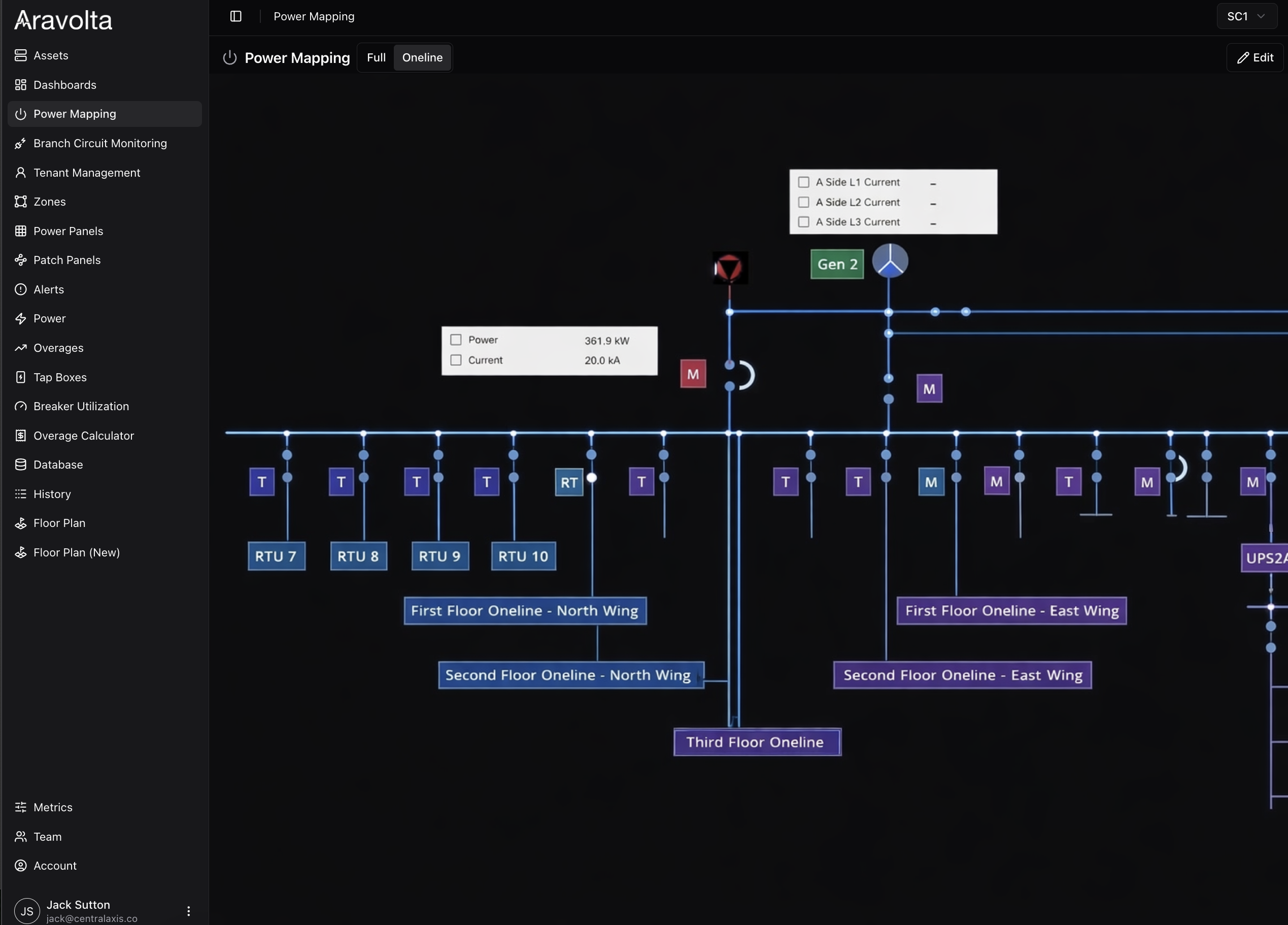Check the Power checkbox
1288x925 pixels.
point(456,340)
